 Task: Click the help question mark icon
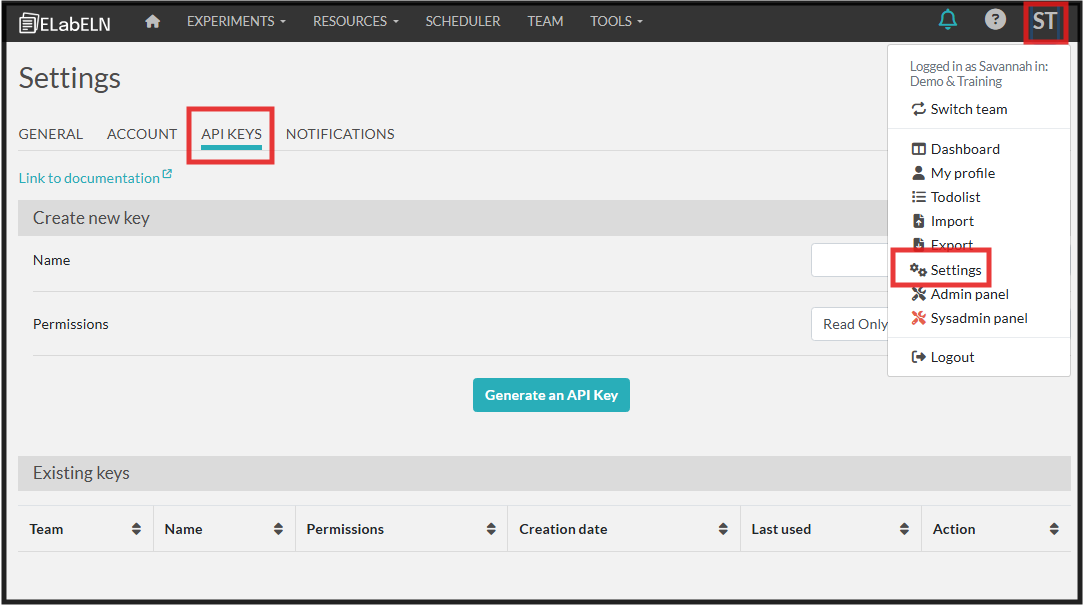[995, 20]
